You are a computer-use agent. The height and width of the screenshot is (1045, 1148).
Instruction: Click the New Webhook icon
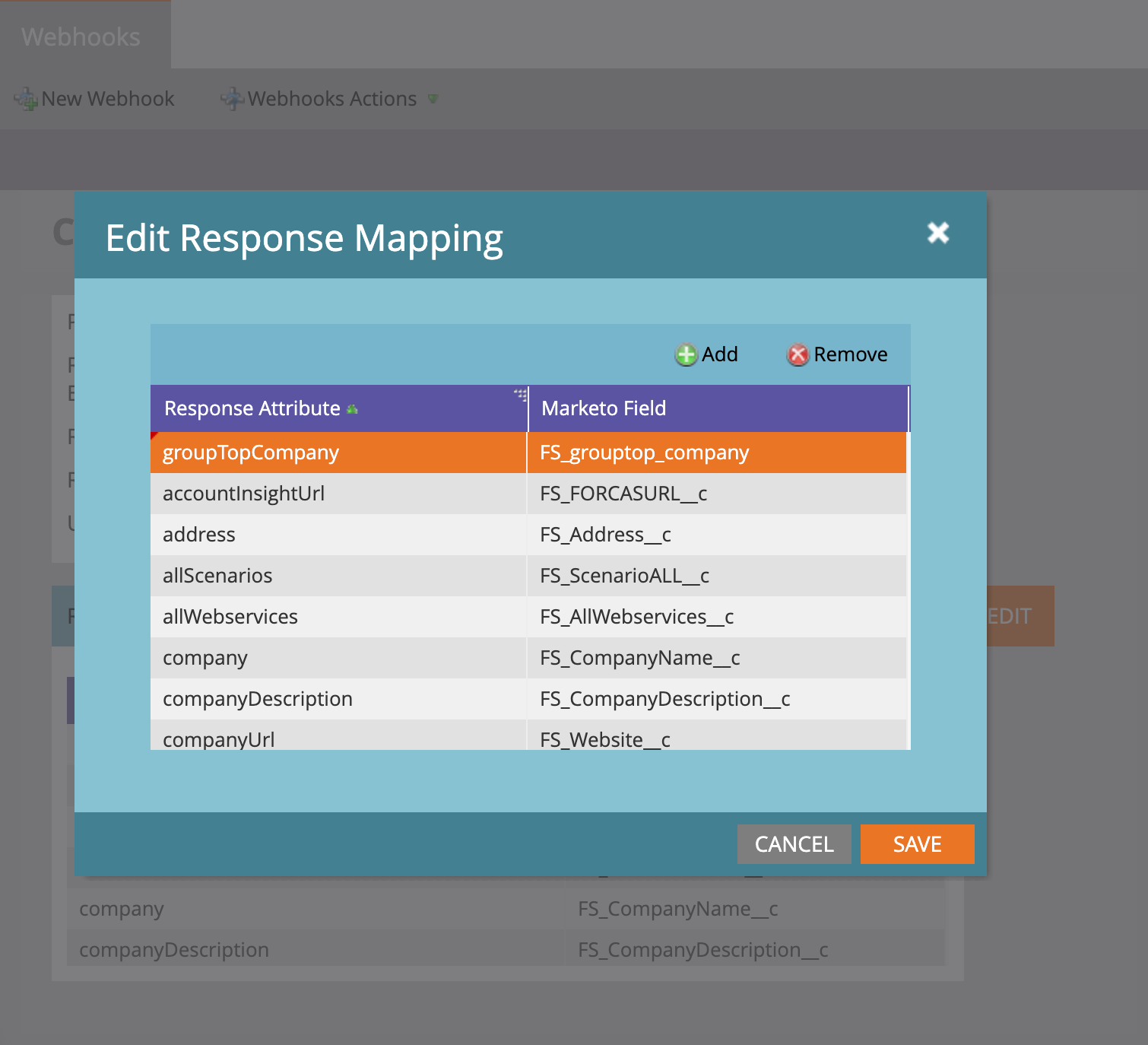click(26, 99)
